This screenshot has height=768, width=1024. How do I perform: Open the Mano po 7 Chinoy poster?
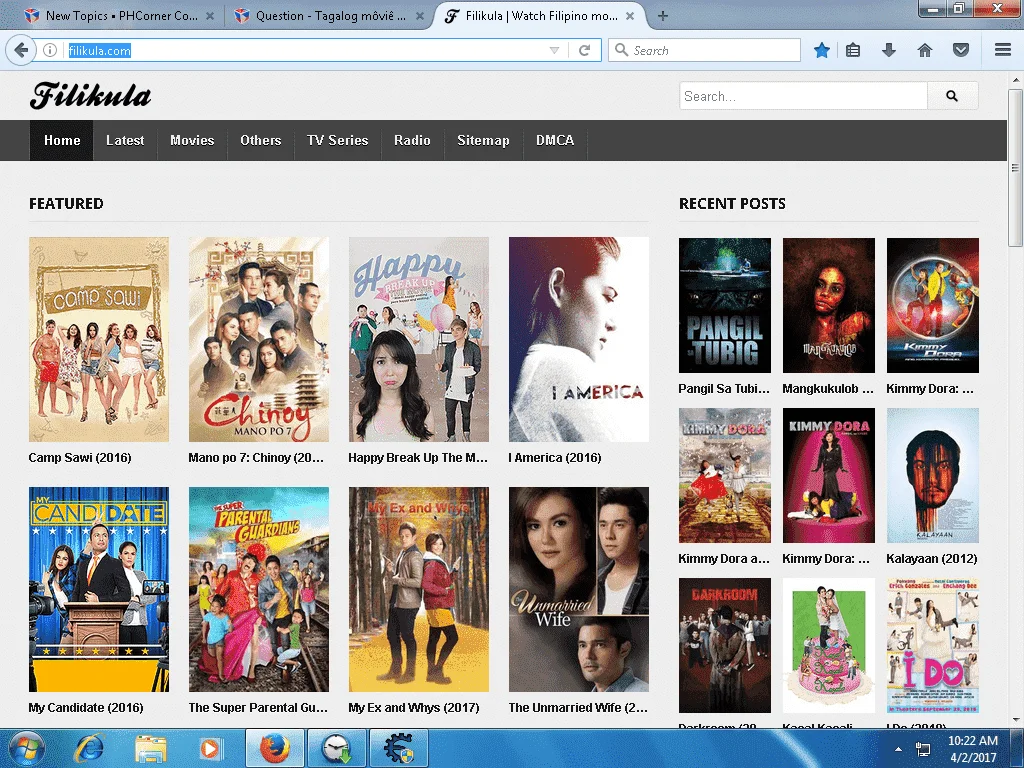pos(259,340)
